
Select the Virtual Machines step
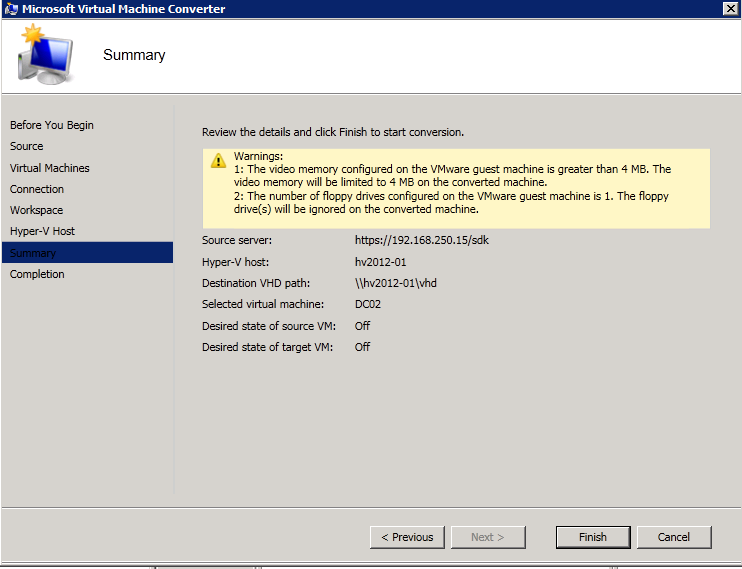(x=50, y=168)
